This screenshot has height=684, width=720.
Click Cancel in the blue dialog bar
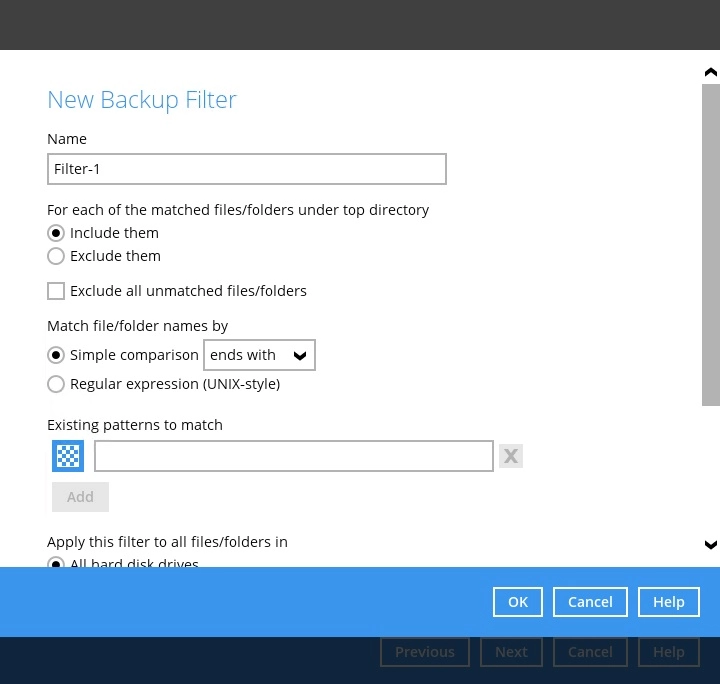(590, 602)
